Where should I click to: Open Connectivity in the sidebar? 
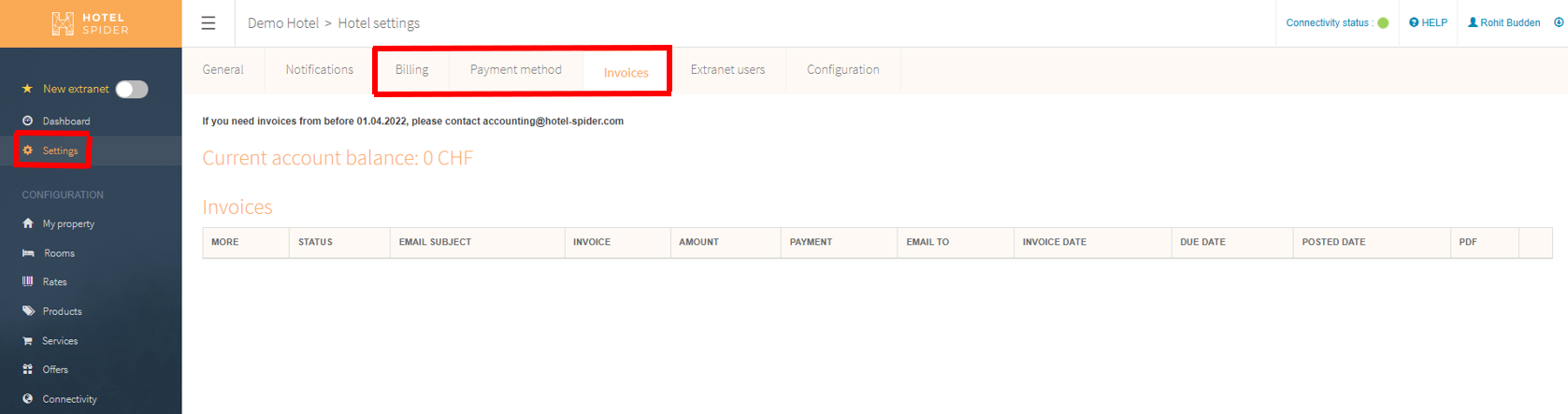coord(69,399)
